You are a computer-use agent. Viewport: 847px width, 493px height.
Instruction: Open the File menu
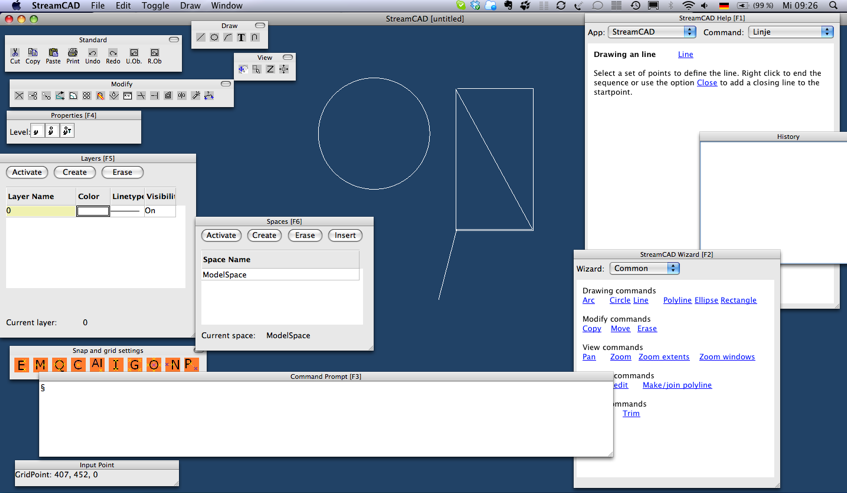[98, 5]
